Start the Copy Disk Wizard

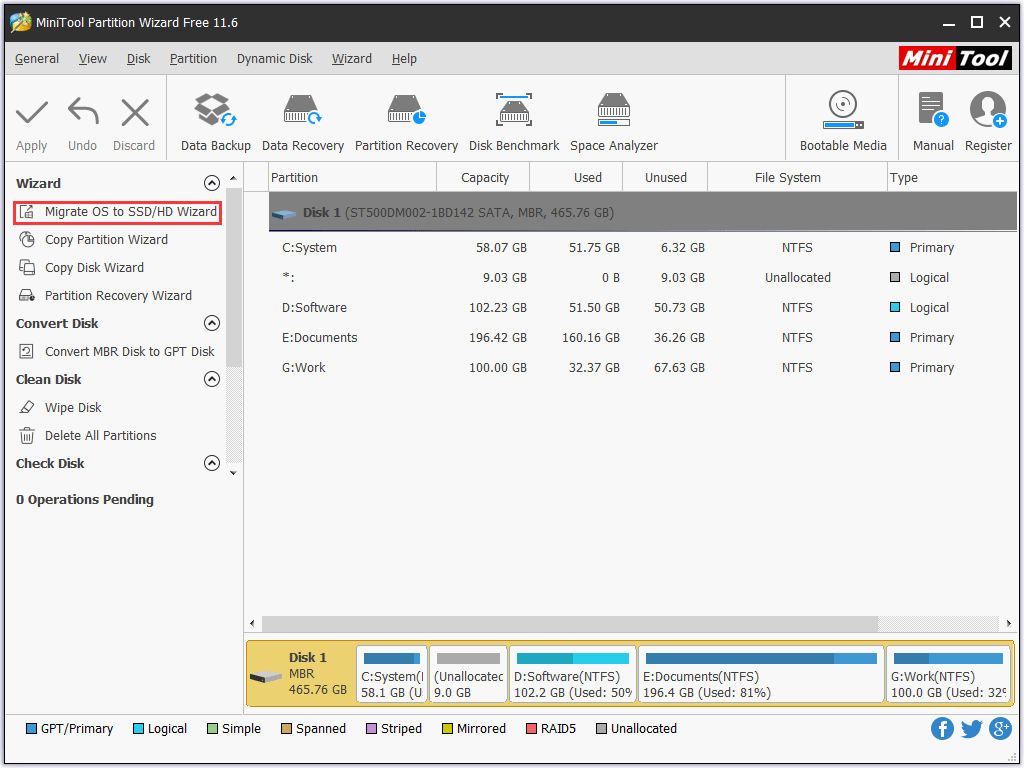[95, 268]
